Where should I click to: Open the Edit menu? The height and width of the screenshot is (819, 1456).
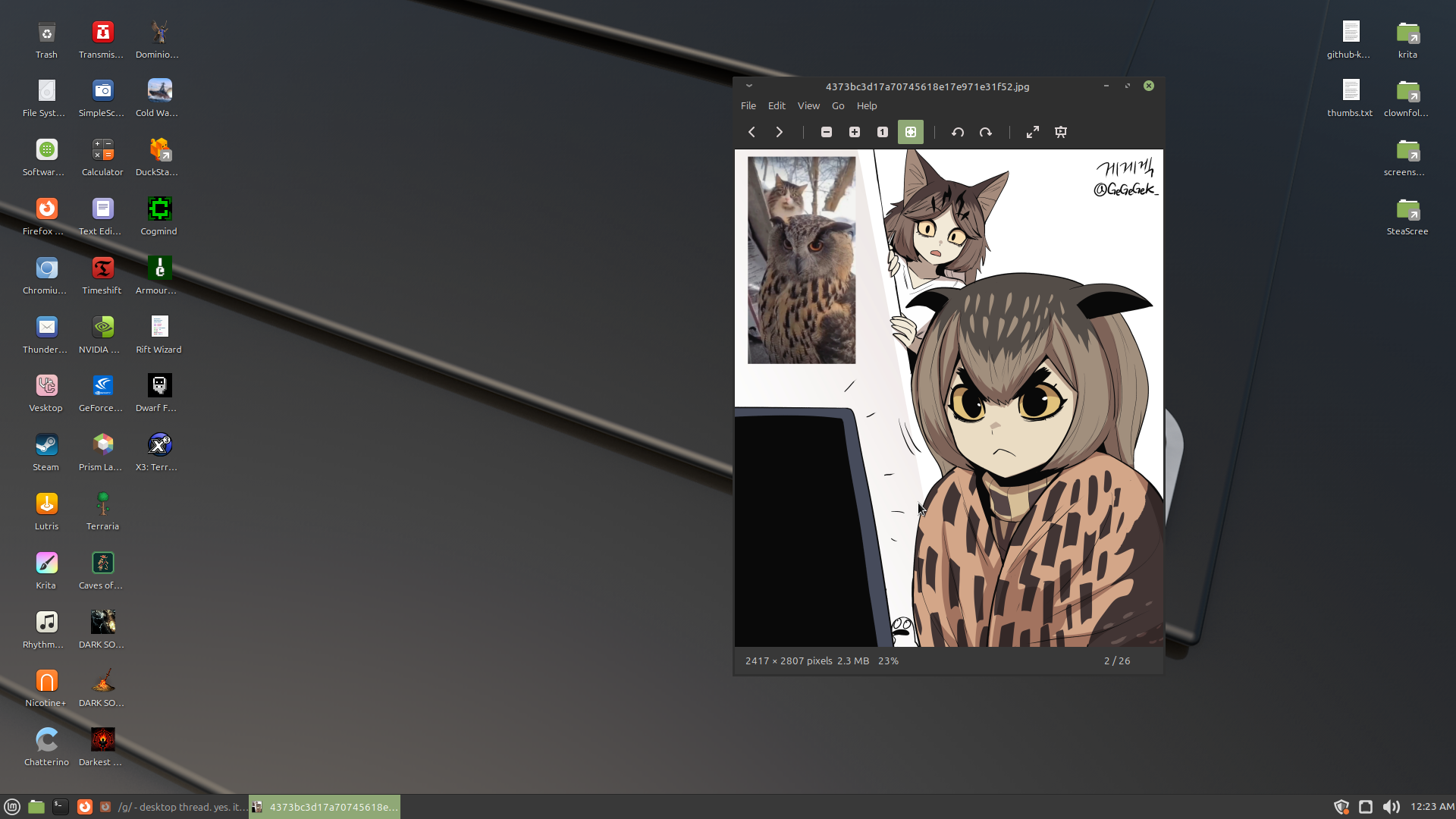click(x=777, y=105)
